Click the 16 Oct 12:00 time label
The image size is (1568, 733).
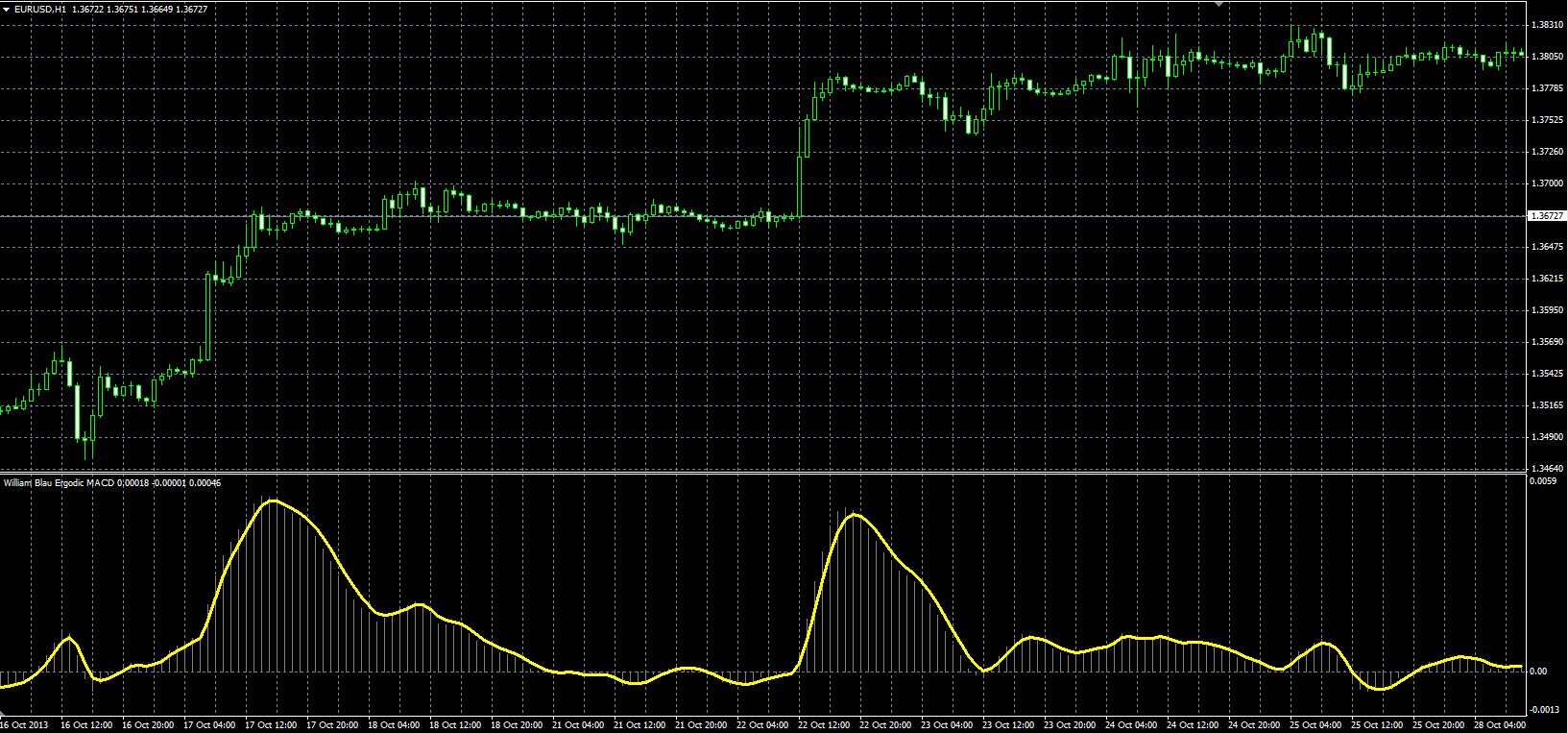pyautogui.click(x=86, y=725)
